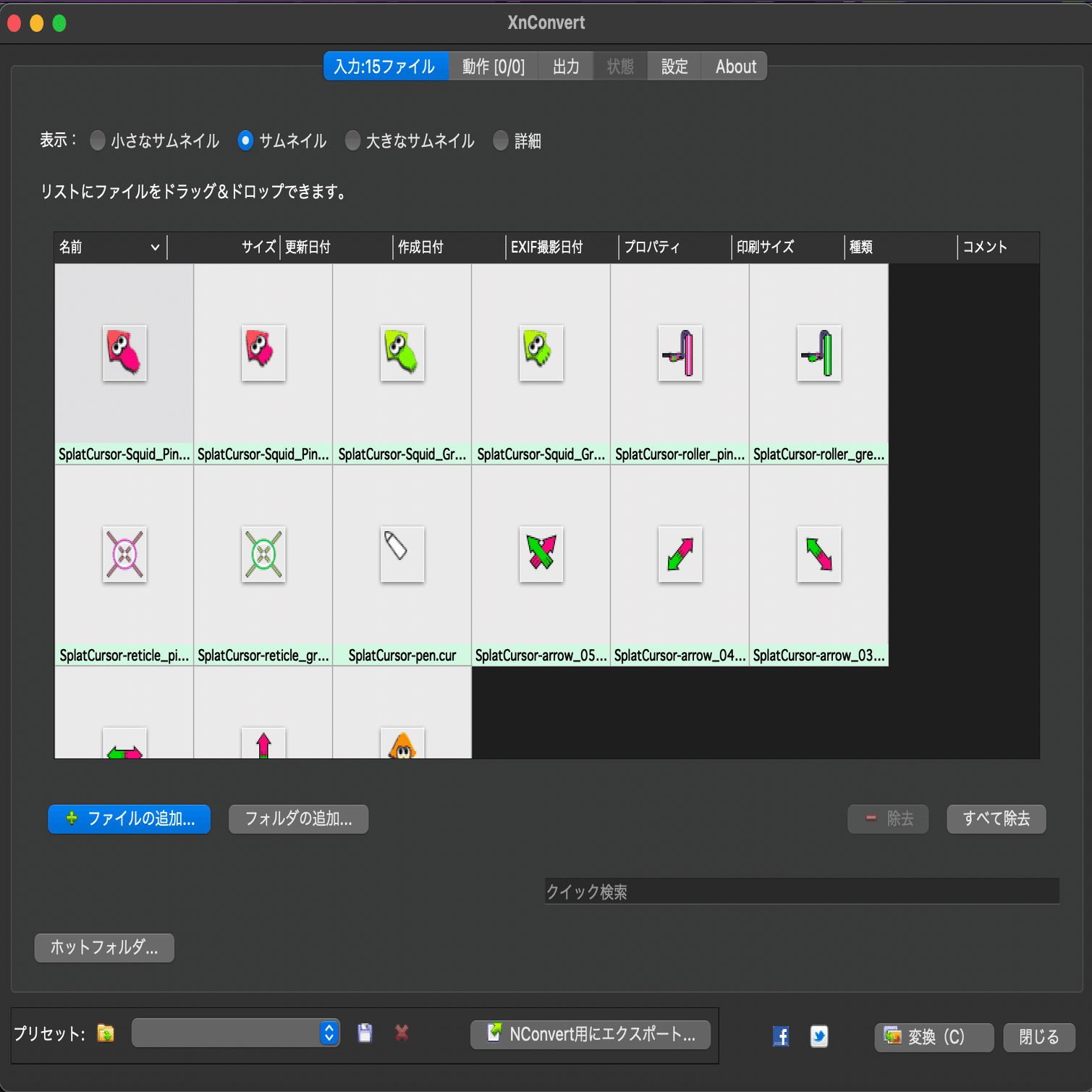Sort by プロパティ column header
The image size is (1092, 1092).
click(675, 247)
